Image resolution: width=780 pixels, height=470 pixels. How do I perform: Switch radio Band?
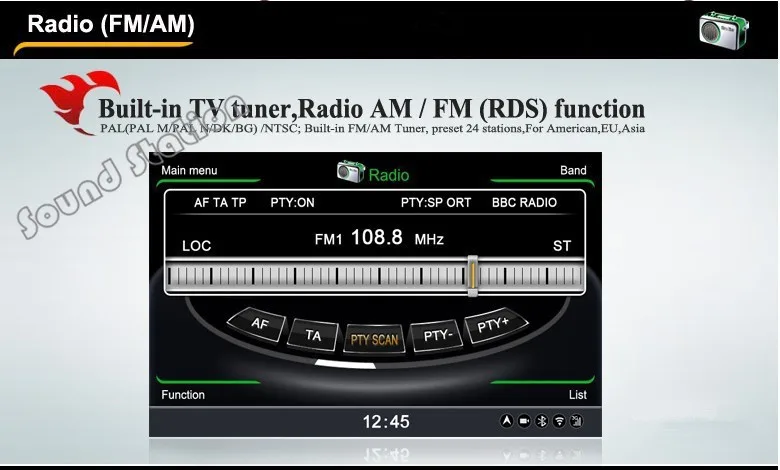pos(573,171)
